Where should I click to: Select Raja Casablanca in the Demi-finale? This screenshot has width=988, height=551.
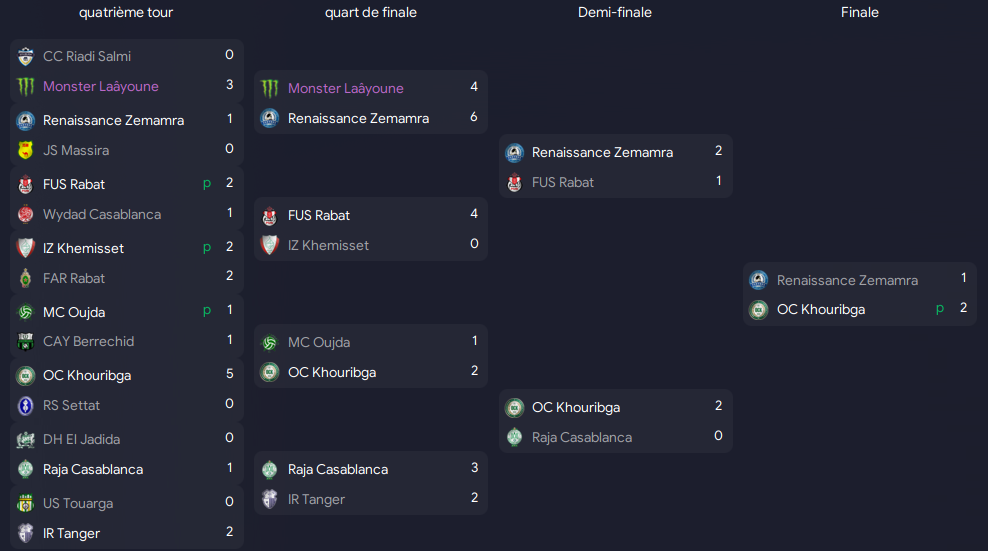582,438
